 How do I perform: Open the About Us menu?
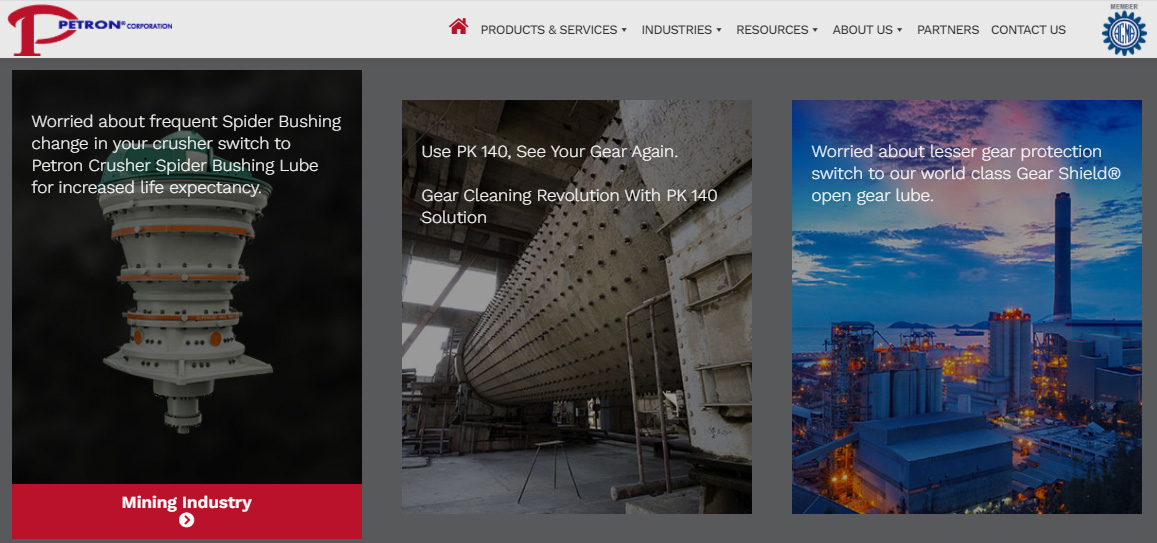click(868, 30)
